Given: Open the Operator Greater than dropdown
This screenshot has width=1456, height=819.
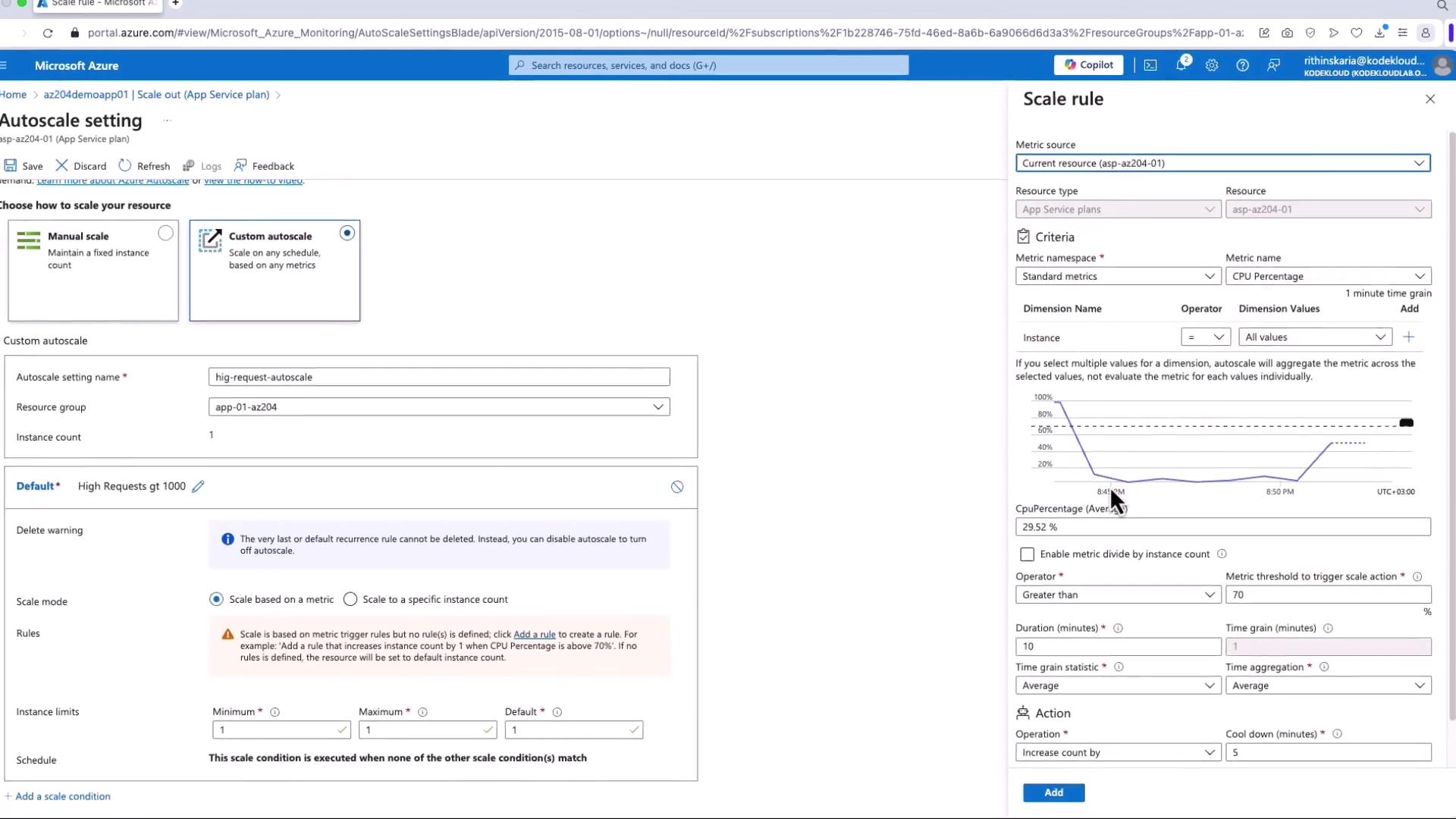Looking at the screenshot, I should (x=1118, y=595).
